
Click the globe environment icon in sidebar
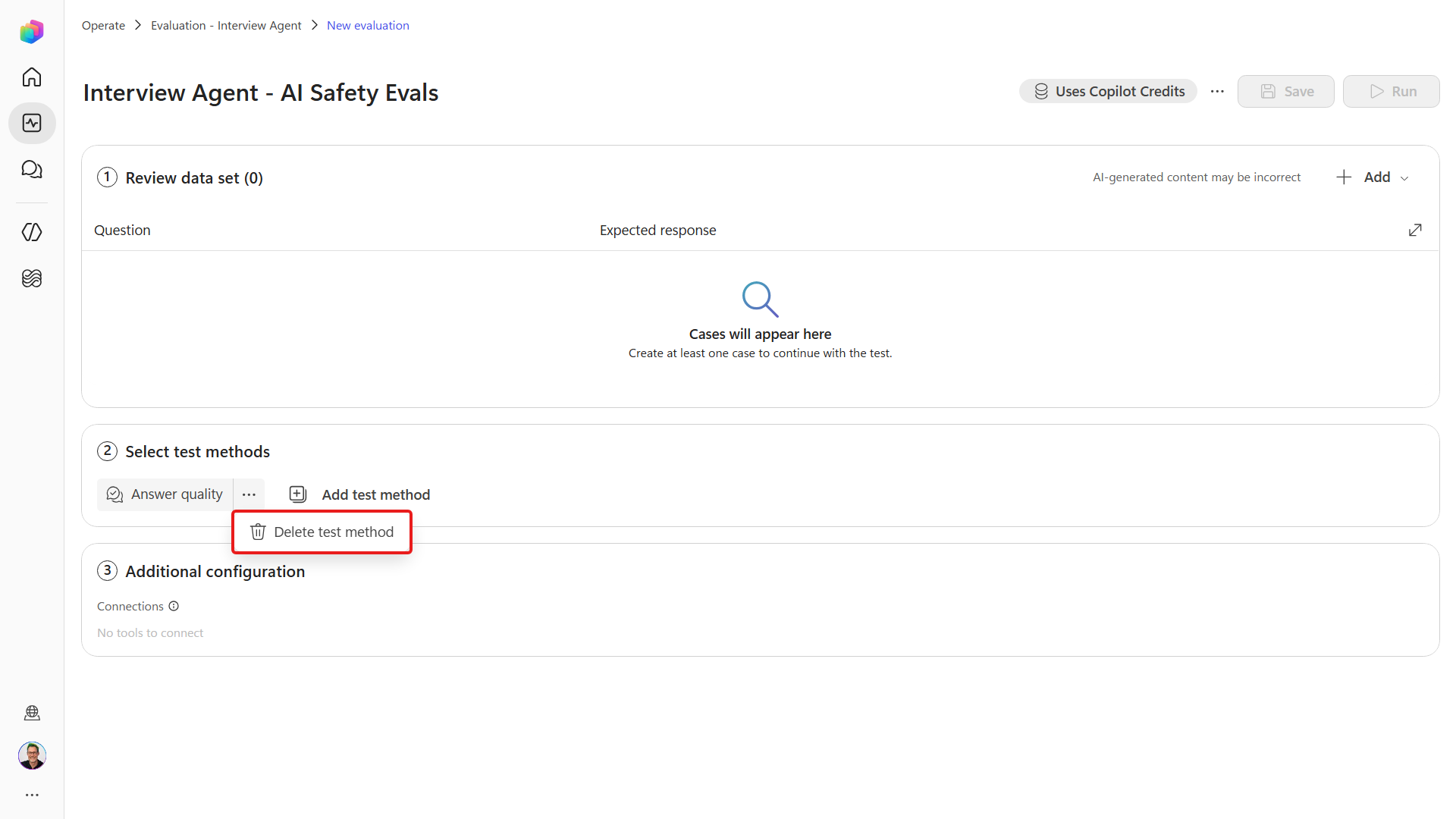32,713
